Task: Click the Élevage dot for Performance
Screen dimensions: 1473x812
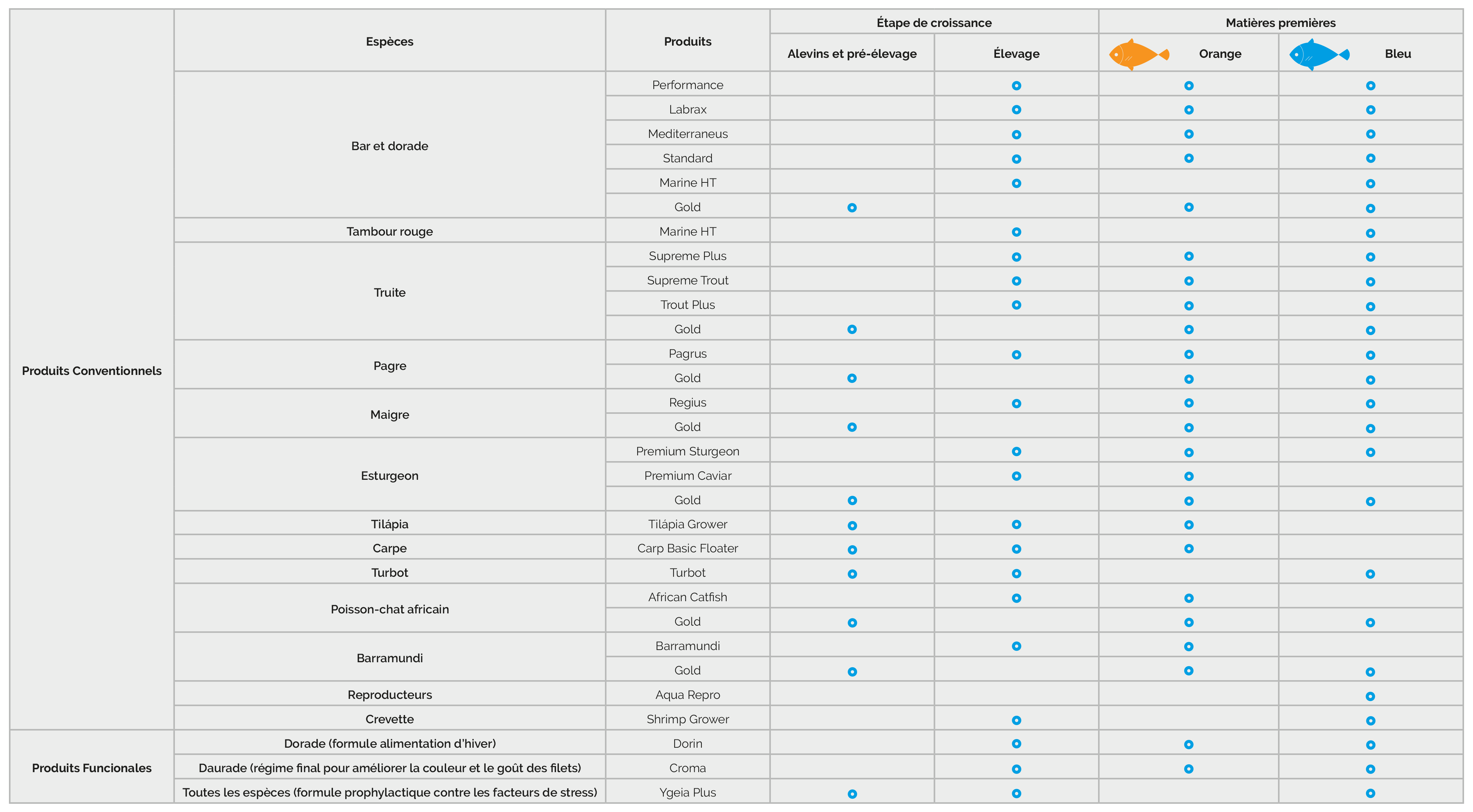Action: (x=1016, y=86)
